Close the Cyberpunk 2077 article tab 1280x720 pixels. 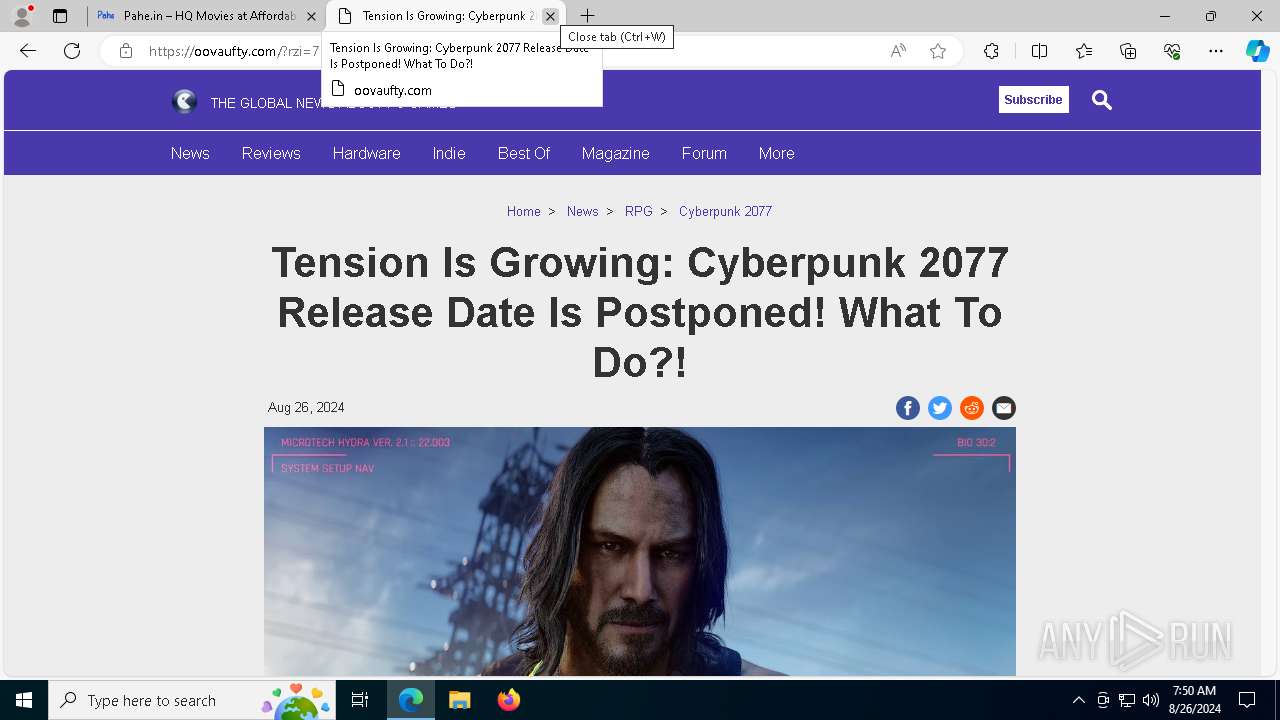(550, 17)
